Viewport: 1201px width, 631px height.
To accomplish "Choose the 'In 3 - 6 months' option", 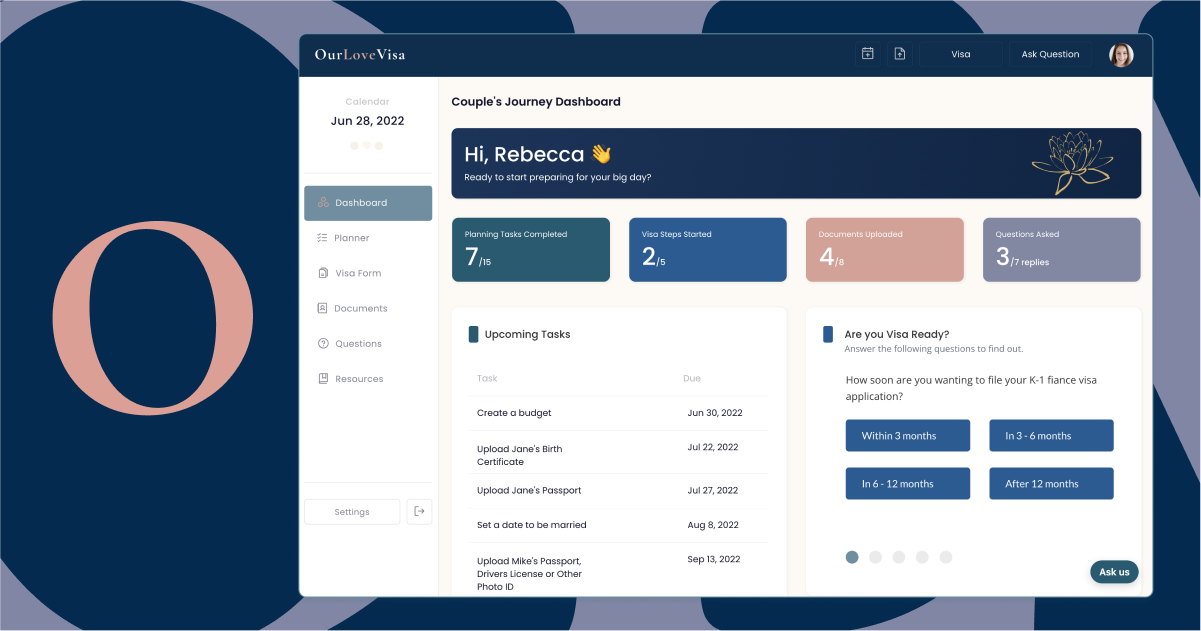I will pos(1051,436).
